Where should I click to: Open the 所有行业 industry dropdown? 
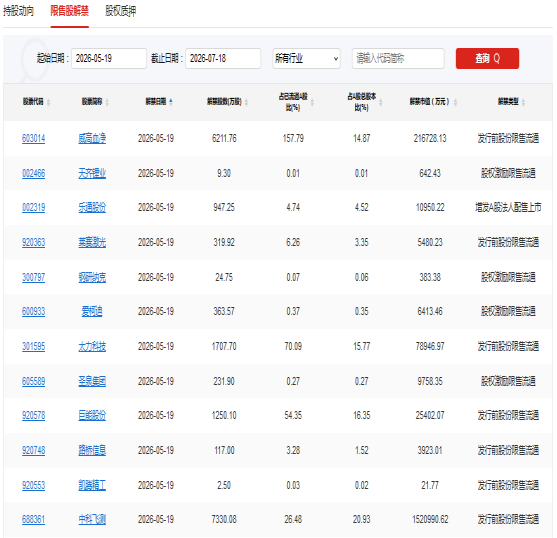coord(307,58)
